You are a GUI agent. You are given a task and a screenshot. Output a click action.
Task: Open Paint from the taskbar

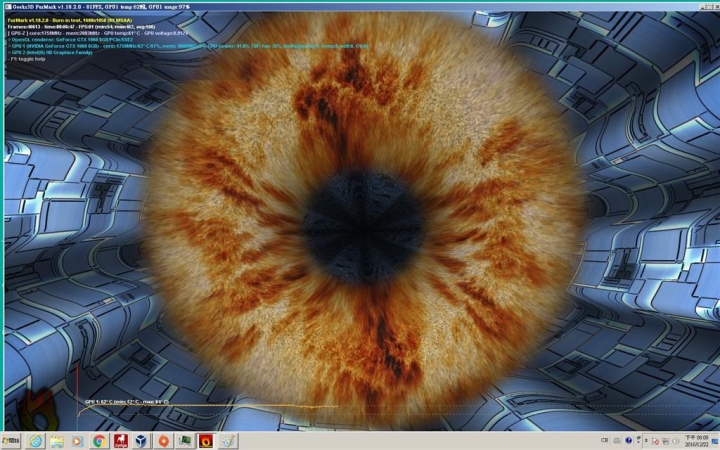pos(228,441)
